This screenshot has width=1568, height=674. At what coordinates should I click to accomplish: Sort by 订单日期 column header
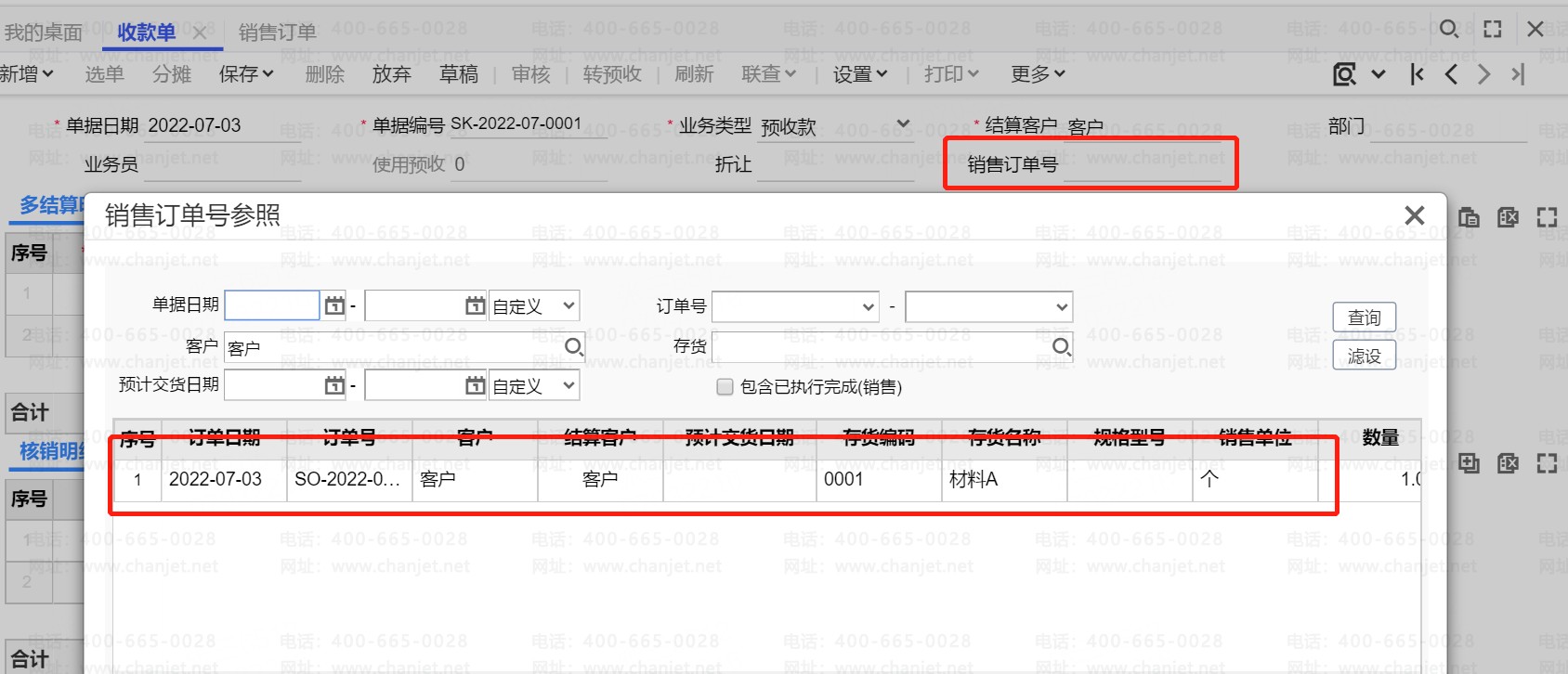tap(224, 438)
